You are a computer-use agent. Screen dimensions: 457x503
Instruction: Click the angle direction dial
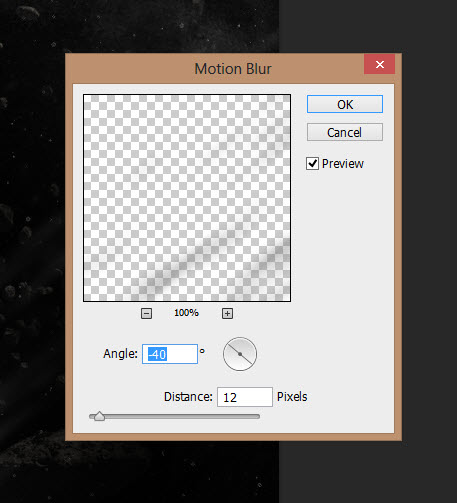coord(240,354)
